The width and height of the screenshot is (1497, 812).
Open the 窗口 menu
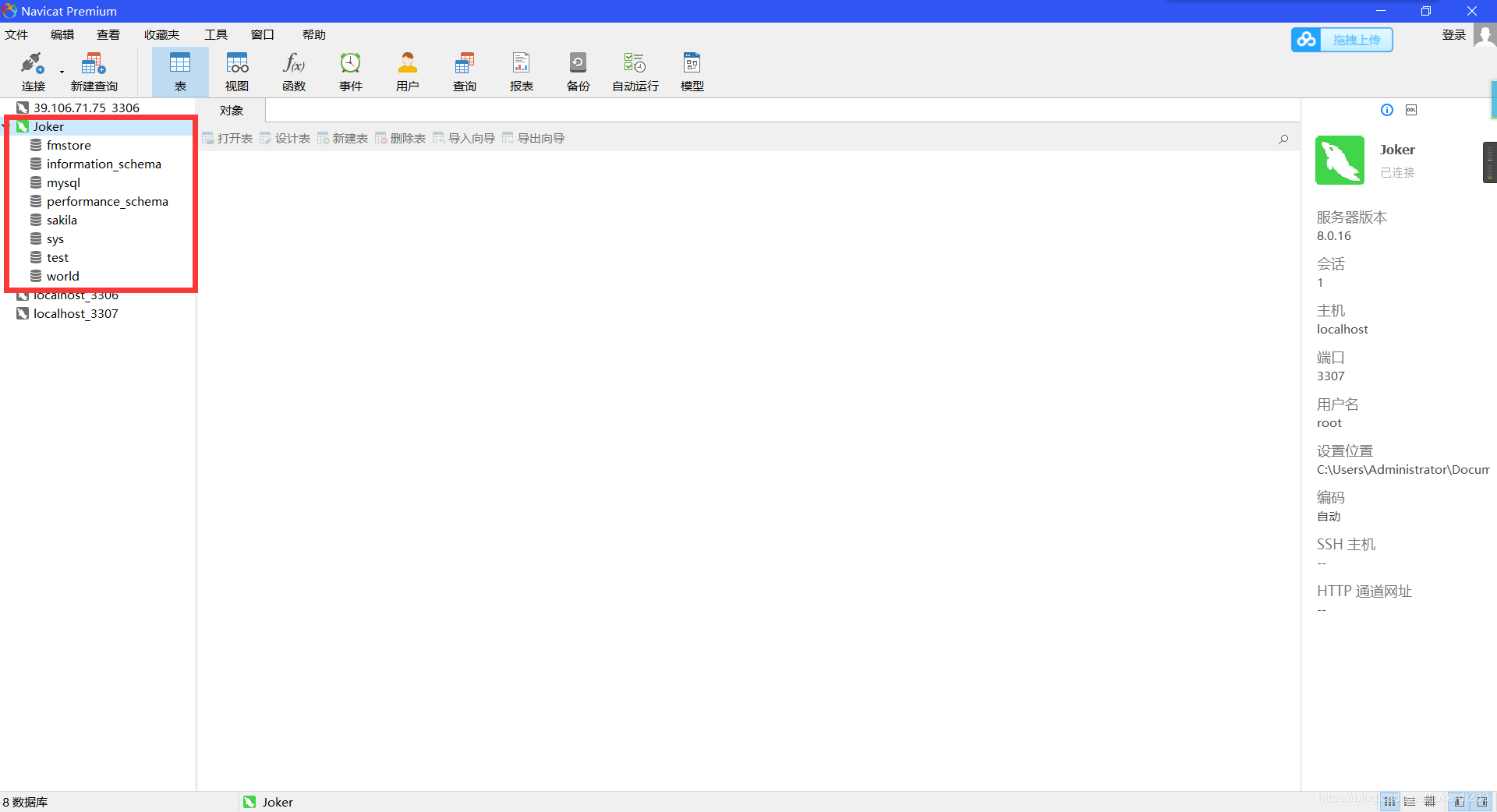263,34
